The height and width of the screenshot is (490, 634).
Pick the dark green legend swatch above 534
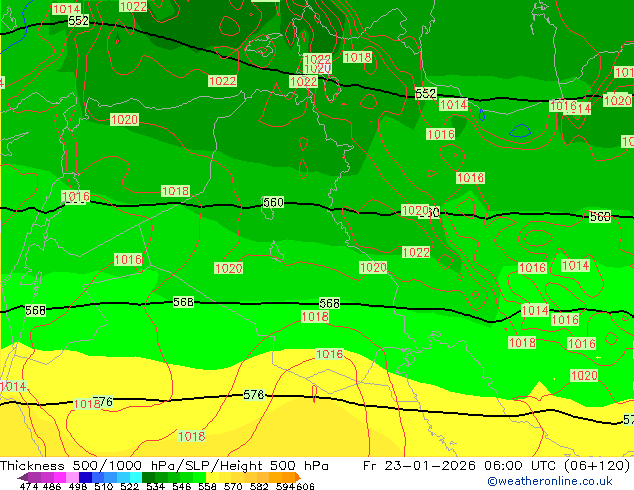pos(149,477)
